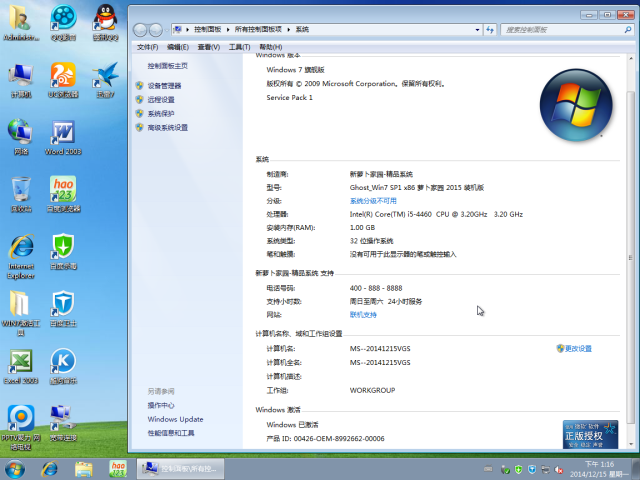Click the 控制面板 taskbar window button
Viewport: 640px width, 480px height.
[180, 469]
